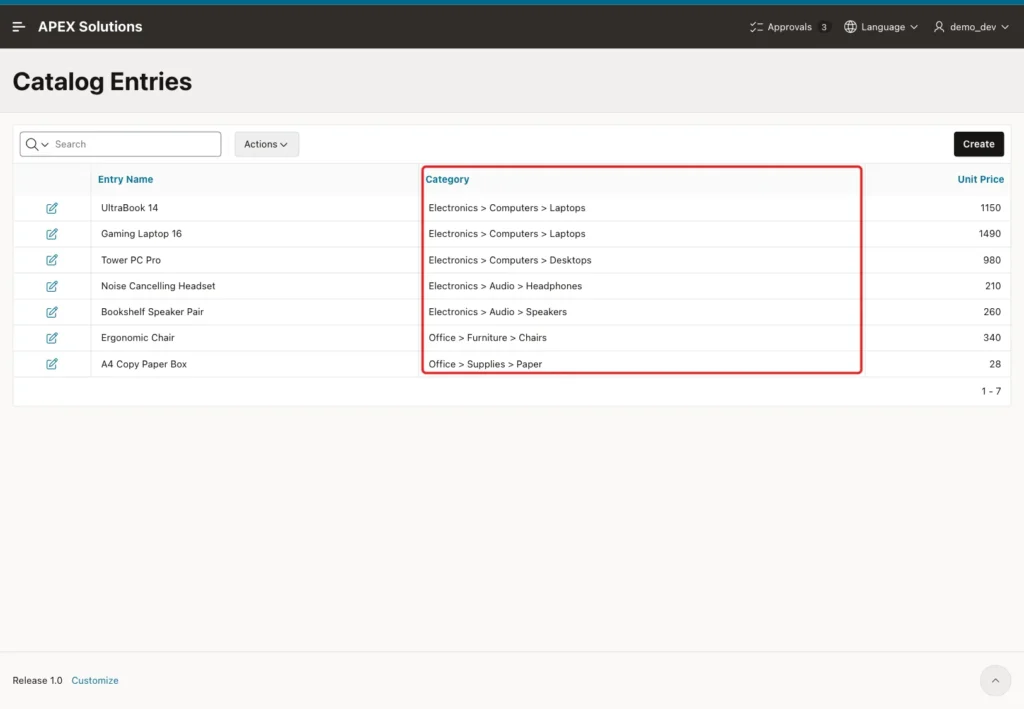Click the unit price 28

click(x=995, y=364)
